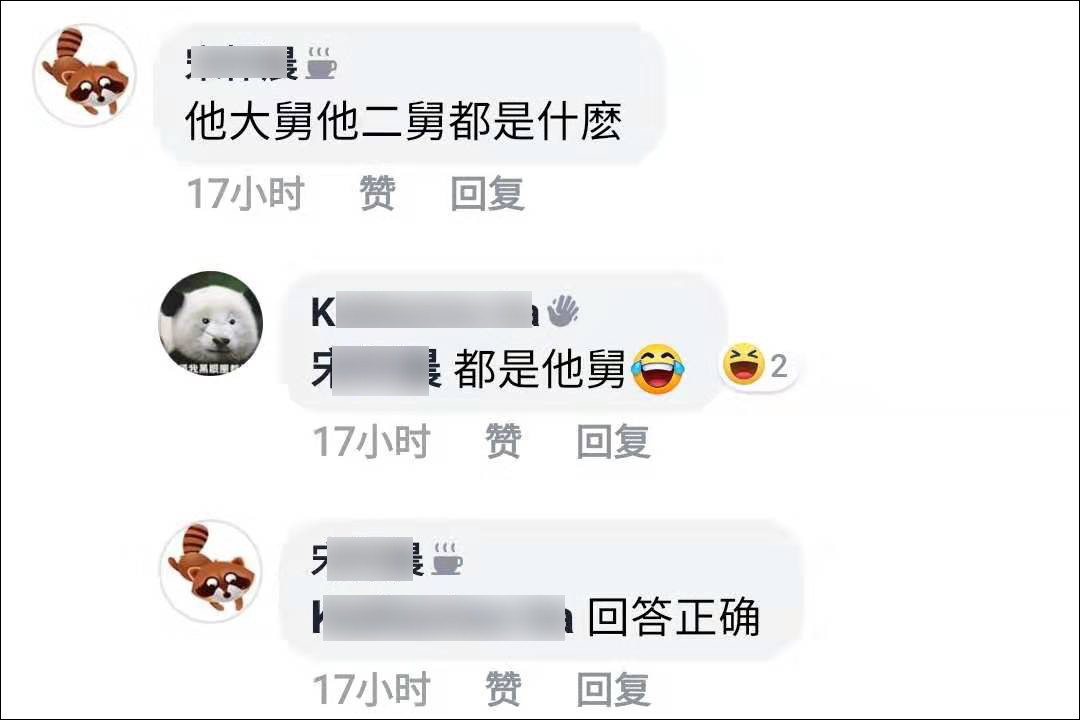Click the waving hand badge next to K's name
This screenshot has height=720, width=1080.
click(x=563, y=311)
